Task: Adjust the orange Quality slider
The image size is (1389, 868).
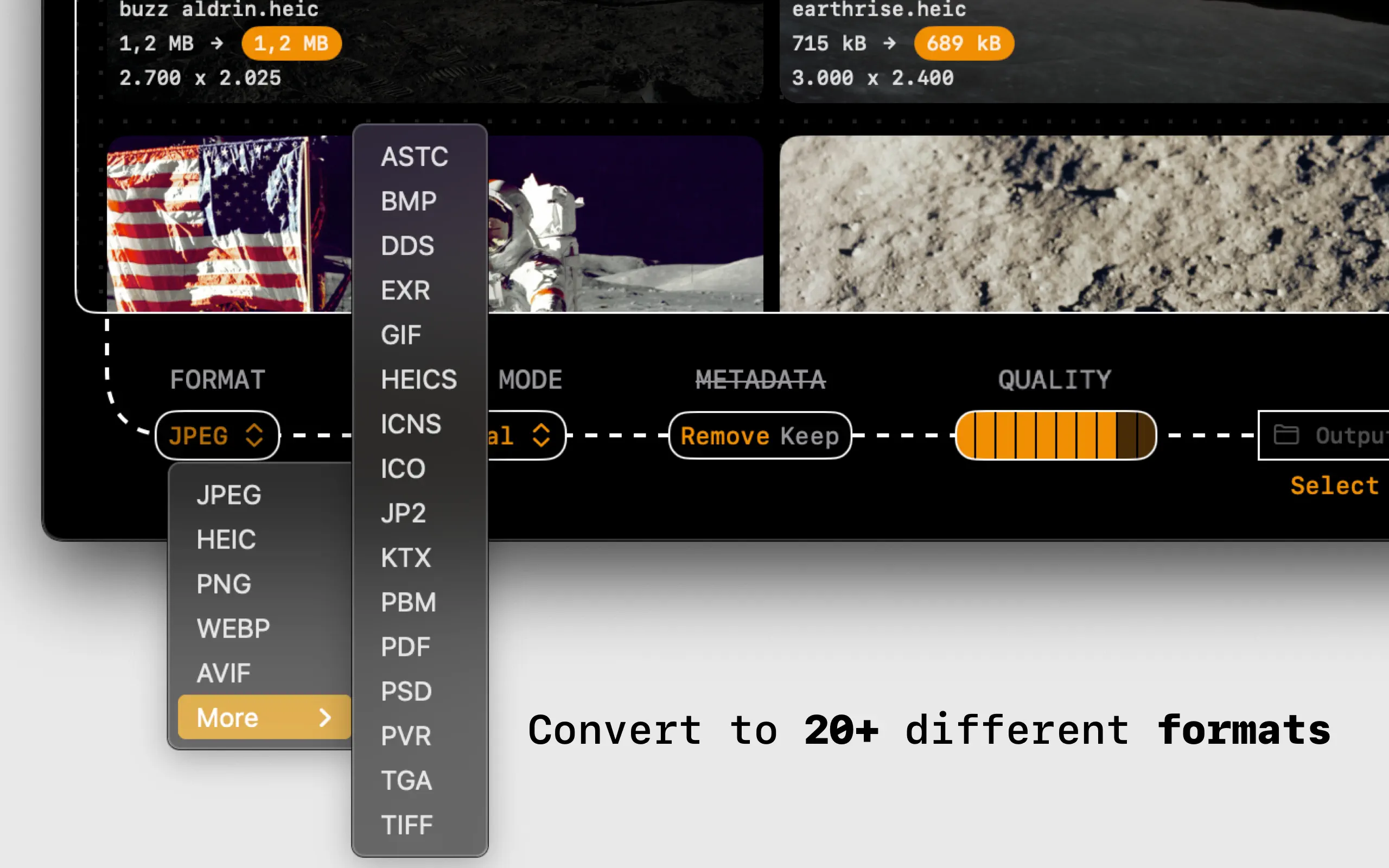Action: (1055, 435)
